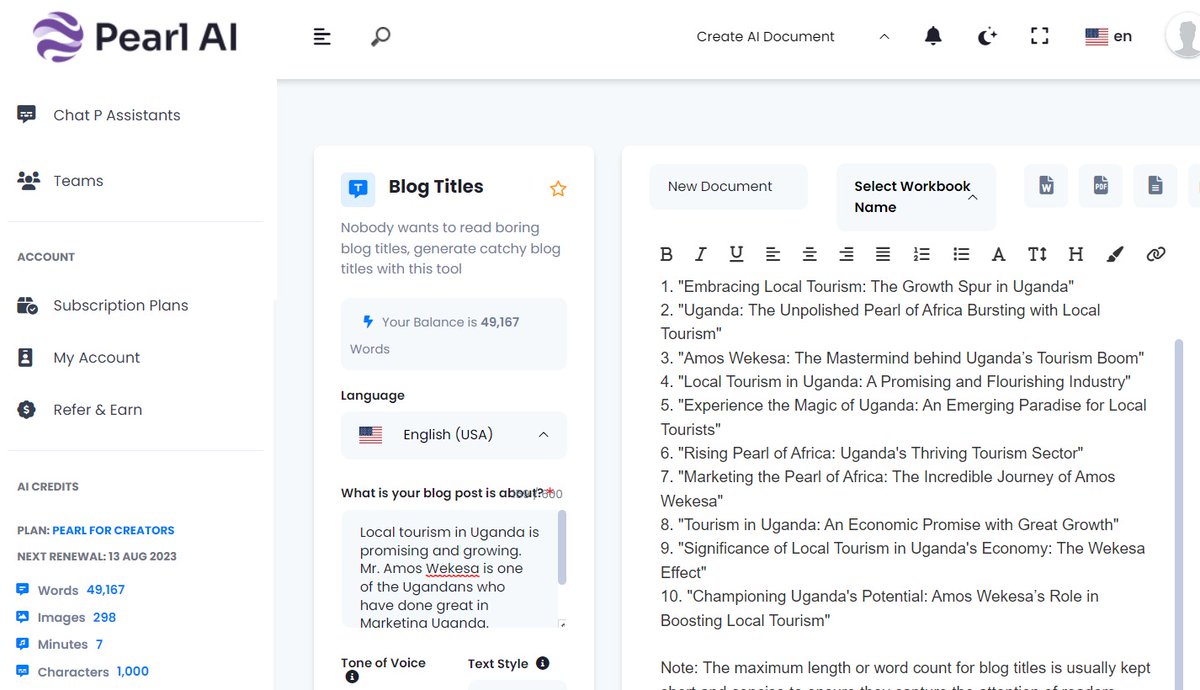This screenshot has width=1200, height=690.
Task: Insert hyperlink with link icon
Action: click(1156, 254)
